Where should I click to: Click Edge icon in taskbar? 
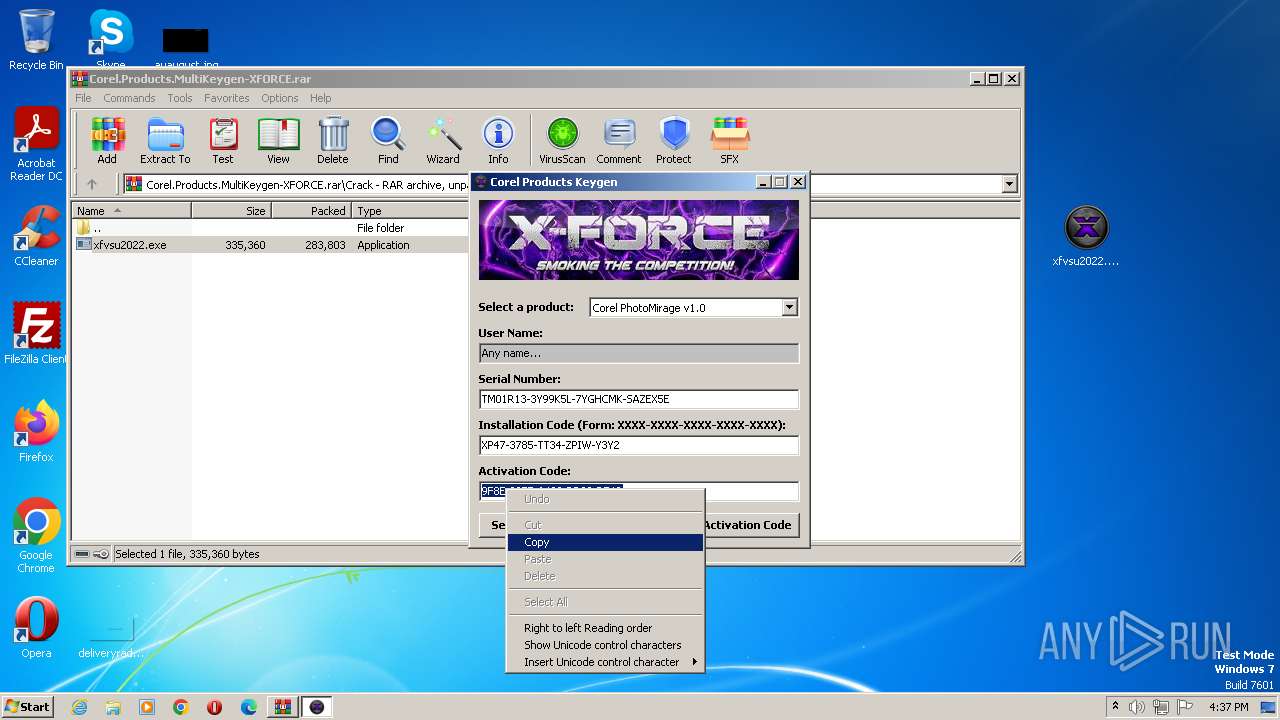click(x=249, y=707)
